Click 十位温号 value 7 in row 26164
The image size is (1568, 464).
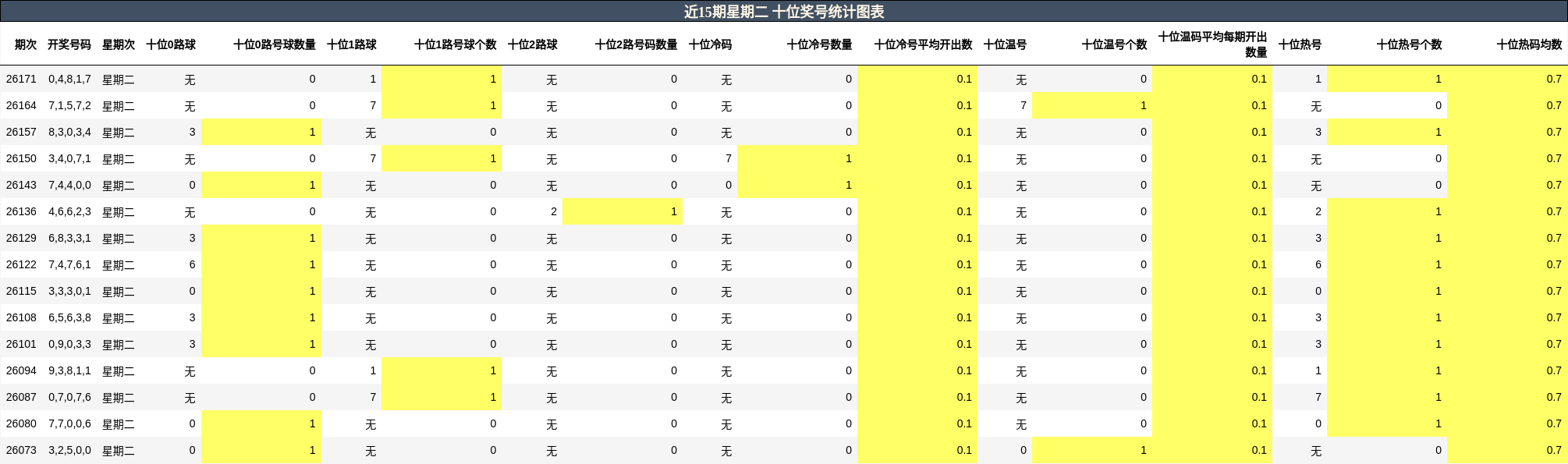(1023, 105)
